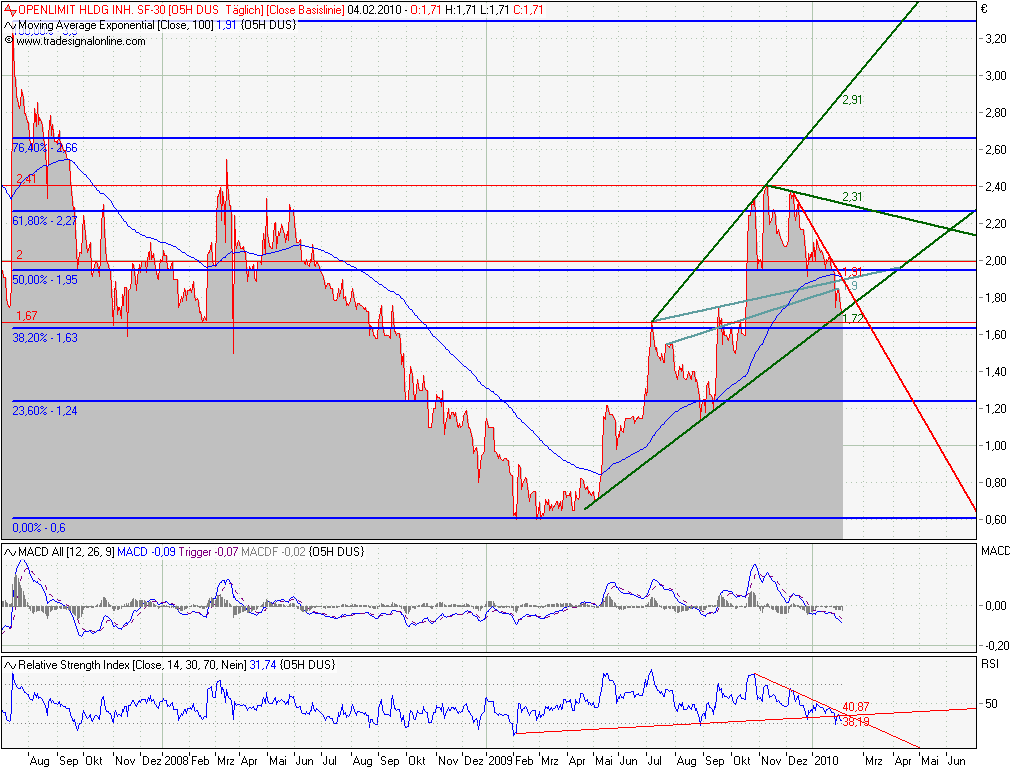The width and height of the screenshot is (1024, 768).
Task: Expand the MACD All [12, 26, 9] legend
Action: point(64,550)
